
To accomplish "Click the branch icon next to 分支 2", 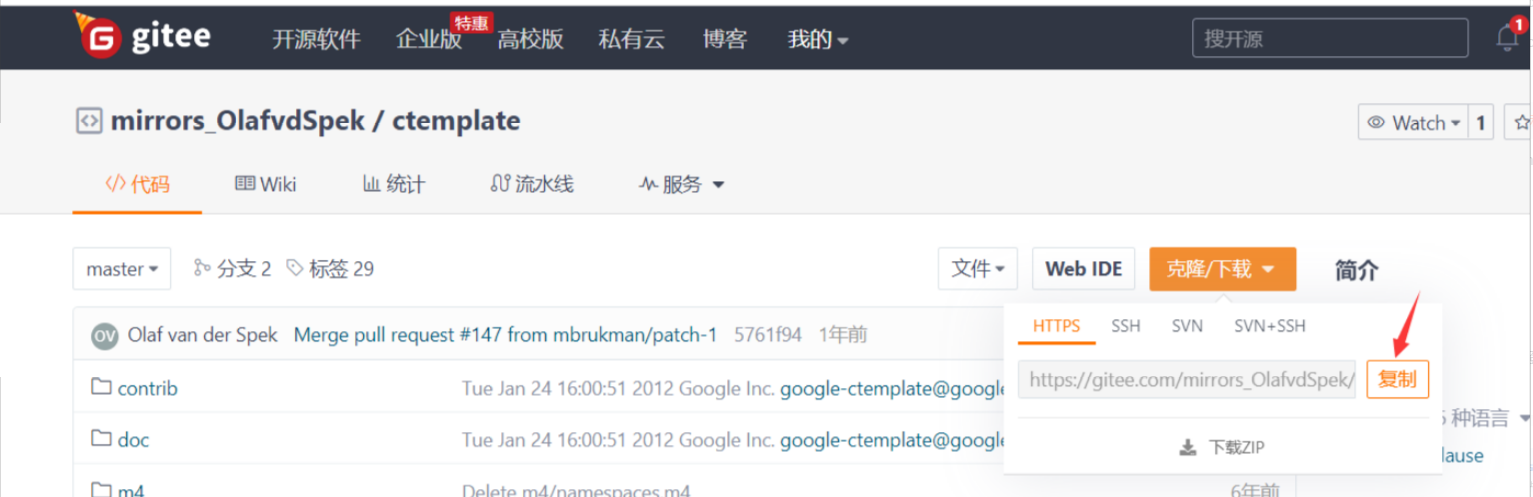I will coord(202,268).
